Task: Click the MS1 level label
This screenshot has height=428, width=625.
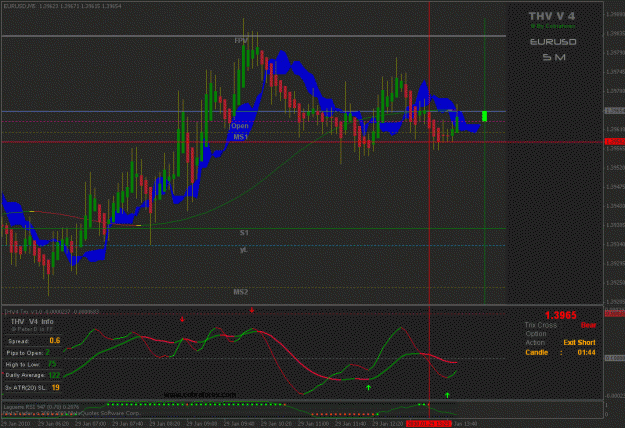Action: [241, 137]
